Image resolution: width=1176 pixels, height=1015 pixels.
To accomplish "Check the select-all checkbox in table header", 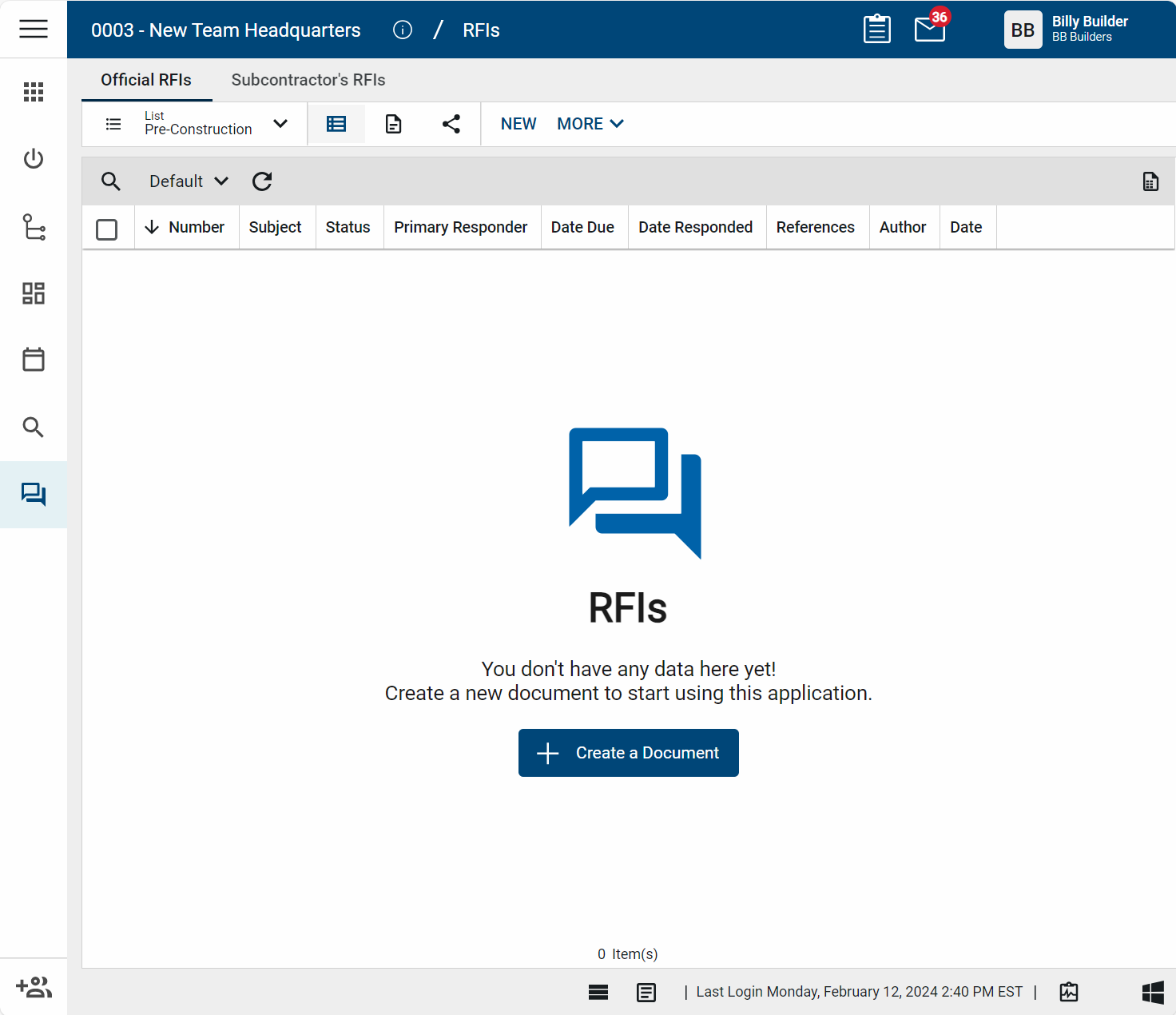I will (106, 229).
